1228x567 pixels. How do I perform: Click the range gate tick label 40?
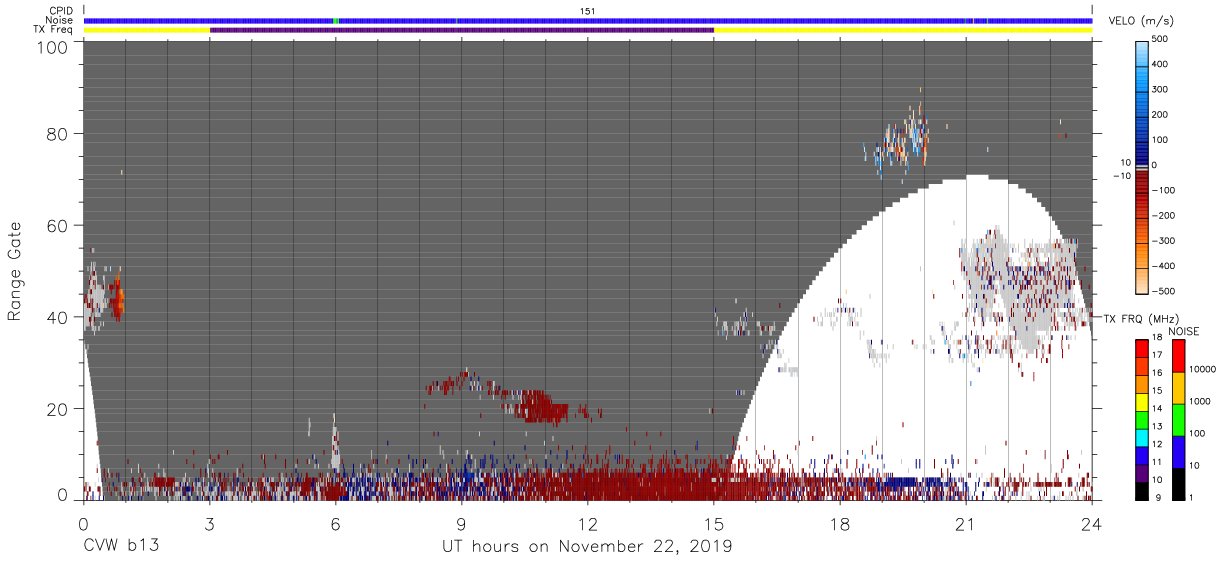[58, 317]
